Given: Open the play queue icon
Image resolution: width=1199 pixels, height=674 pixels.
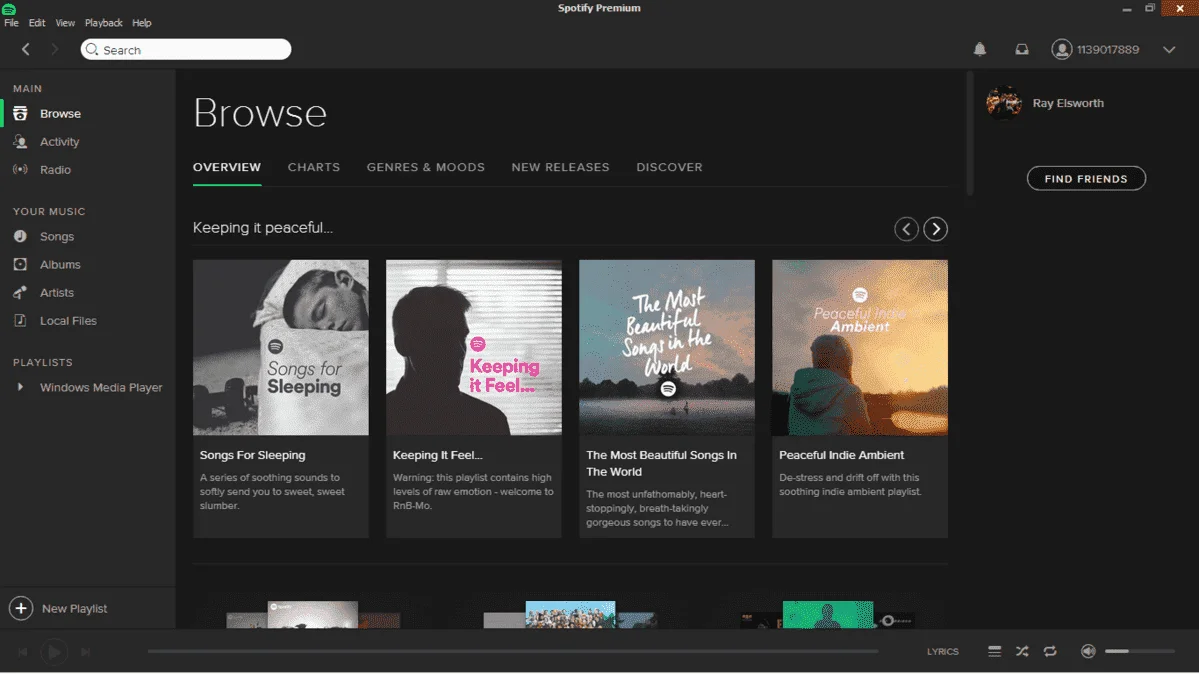Looking at the screenshot, I should tap(994, 651).
